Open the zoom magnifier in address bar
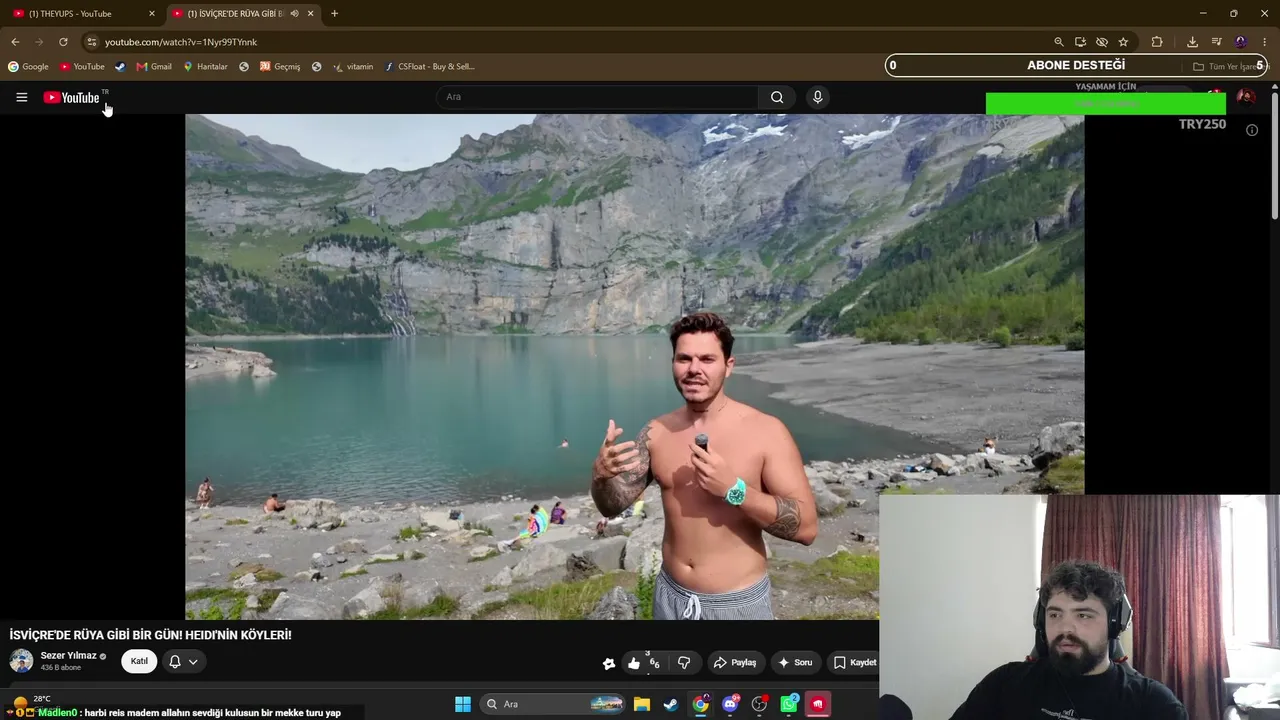 click(x=1058, y=42)
